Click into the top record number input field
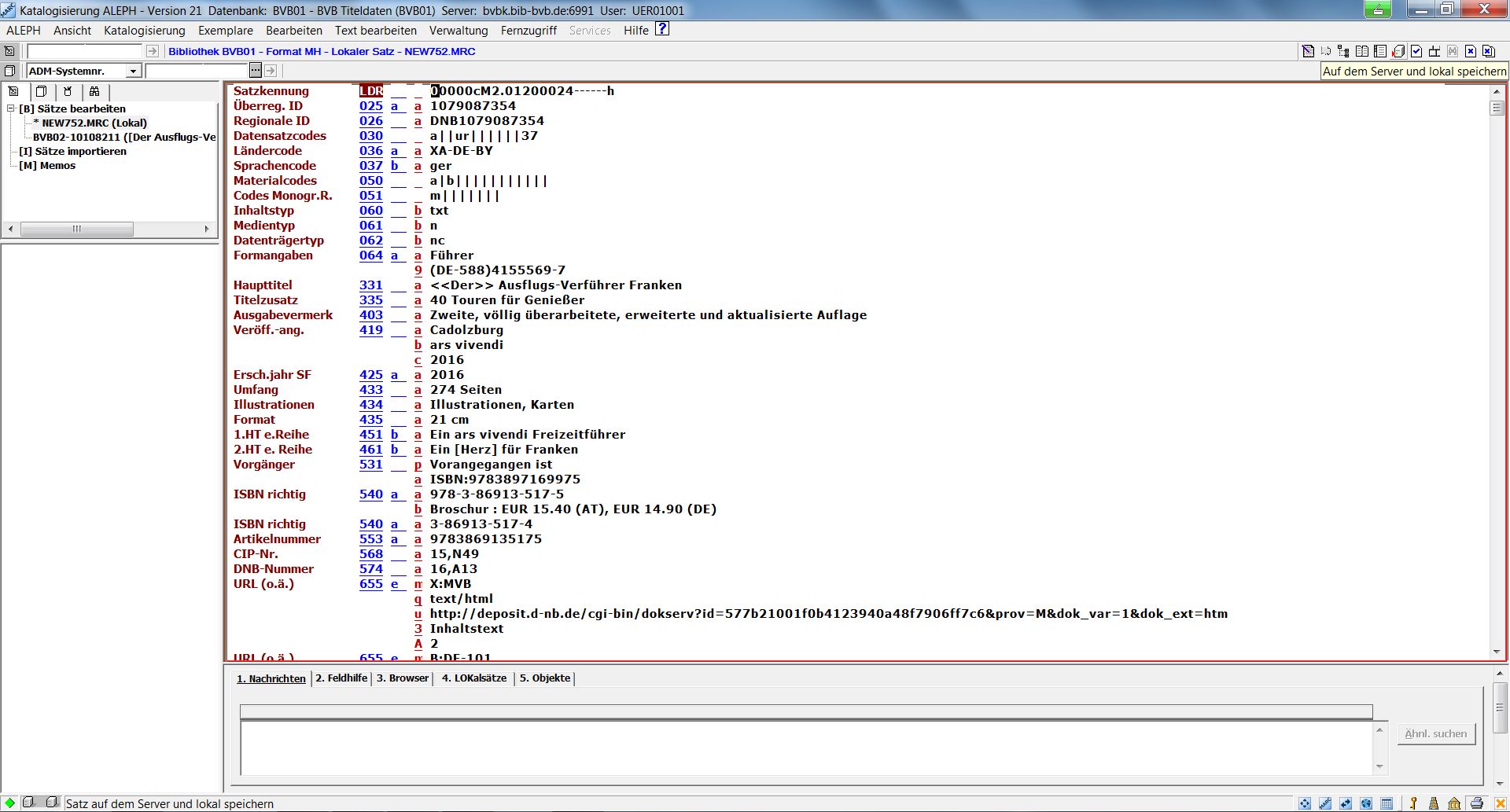Image resolution: width=1510 pixels, height=812 pixels. click(x=84, y=51)
